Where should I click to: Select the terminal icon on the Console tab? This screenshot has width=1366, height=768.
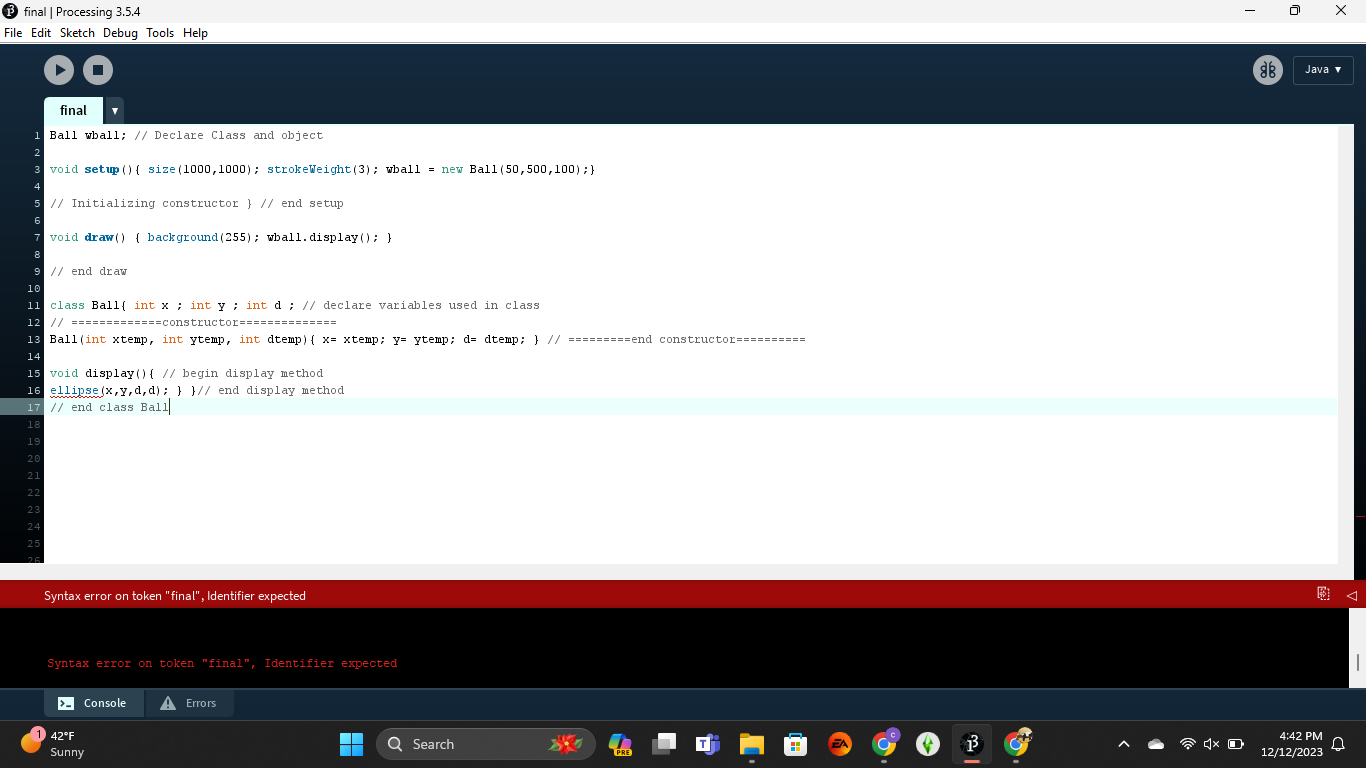[x=66, y=703]
